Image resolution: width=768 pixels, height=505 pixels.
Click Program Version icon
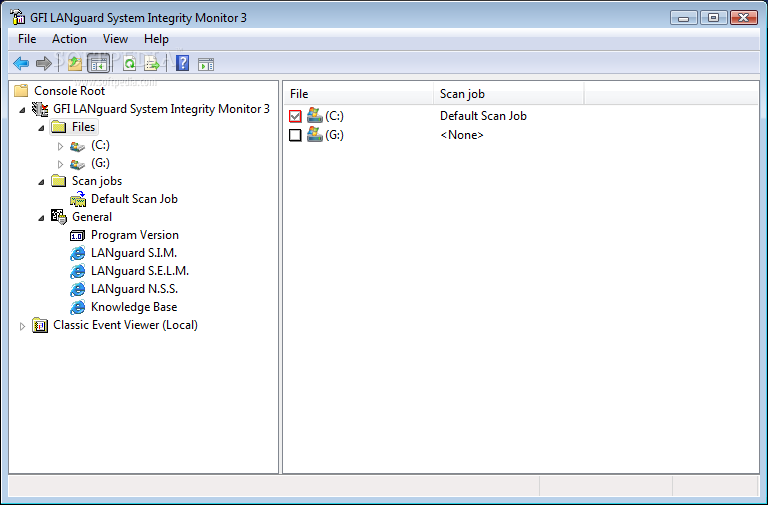(77, 236)
